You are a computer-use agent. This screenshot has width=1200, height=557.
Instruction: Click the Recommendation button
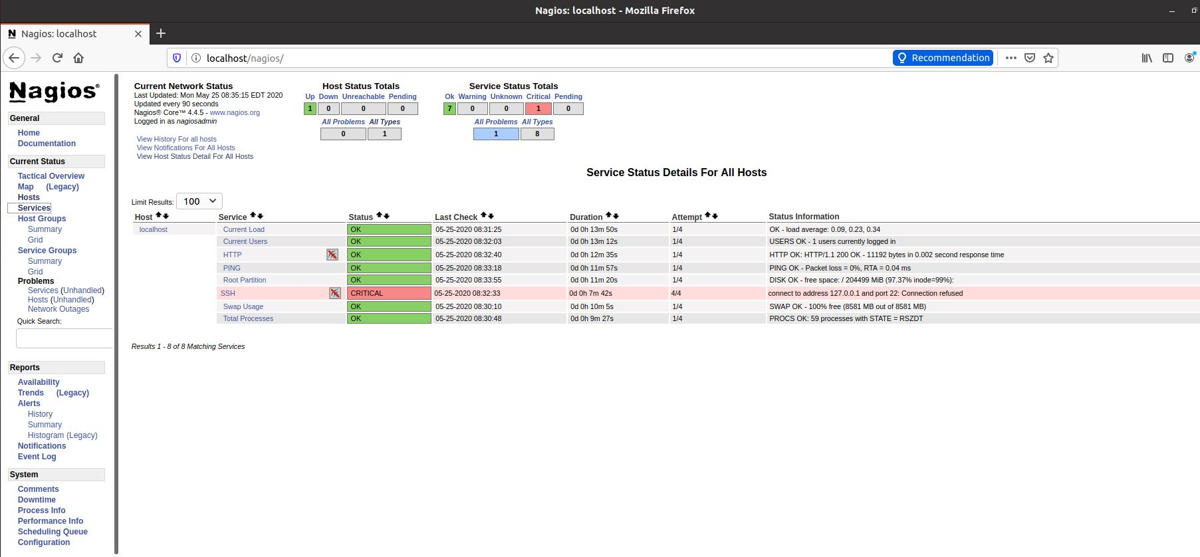pos(943,58)
